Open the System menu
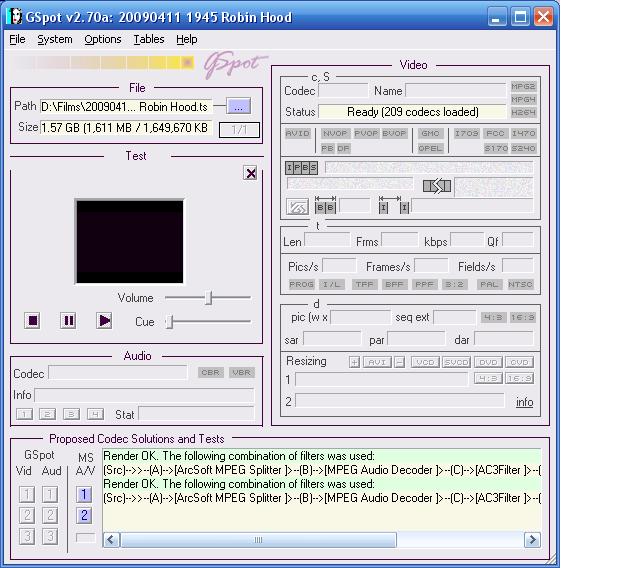Viewport: 640px width, 568px height. point(55,39)
